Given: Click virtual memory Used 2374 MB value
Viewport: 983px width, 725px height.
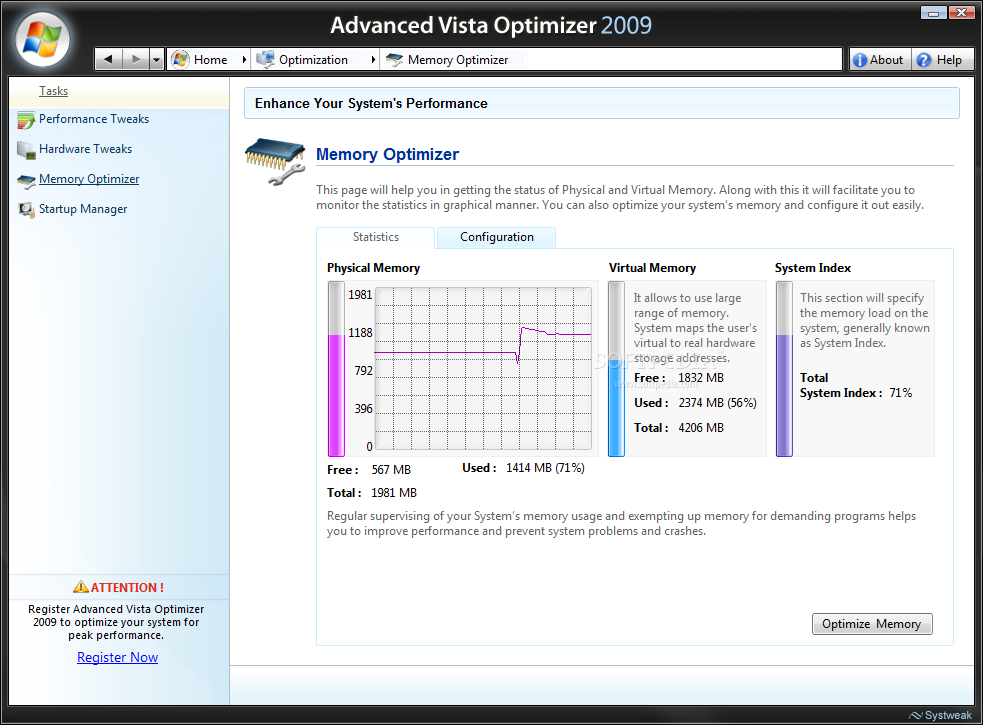Looking at the screenshot, I should click(717, 403).
